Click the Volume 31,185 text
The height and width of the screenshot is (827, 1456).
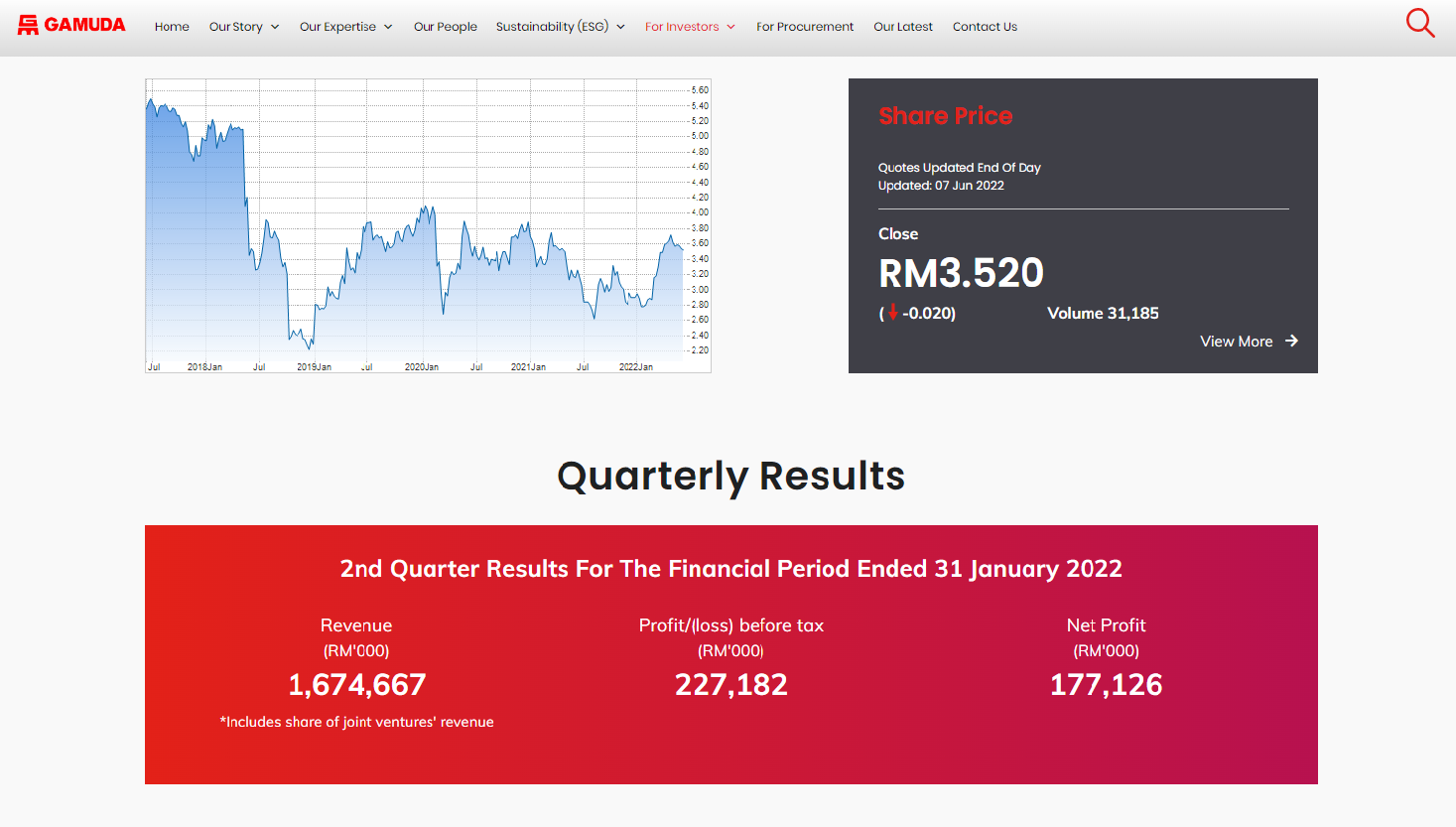(x=1103, y=313)
